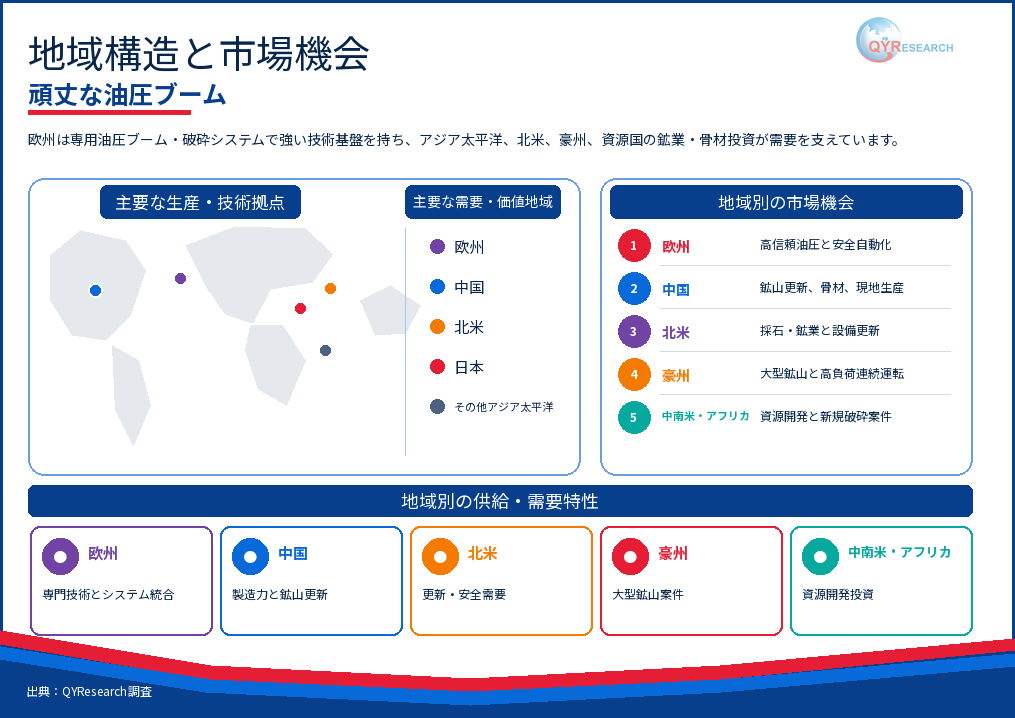This screenshot has height=718, width=1015.
Task: Click the purple ring icon in the 欧州 card
Action: (60, 556)
